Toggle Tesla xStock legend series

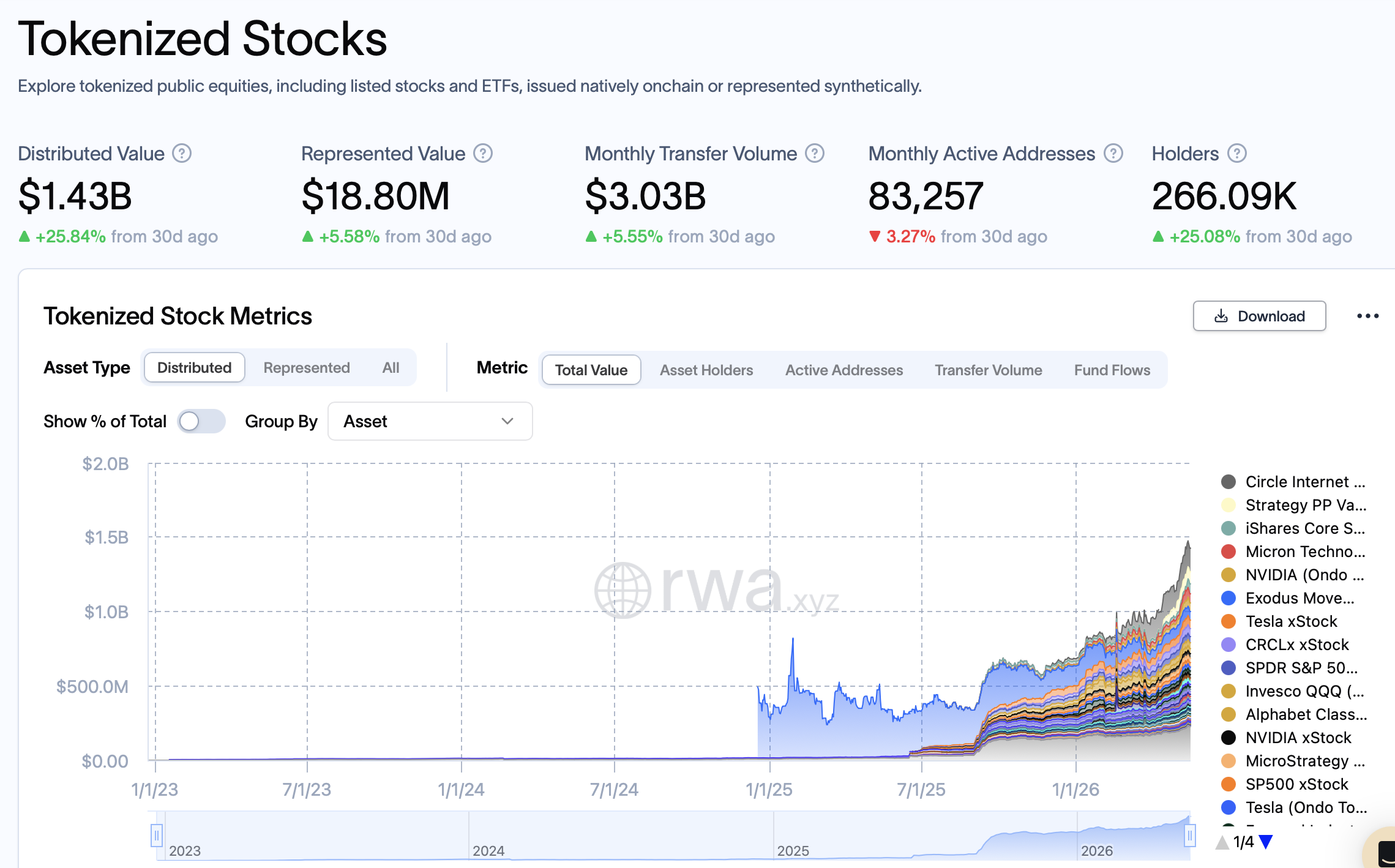click(1279, 621)
